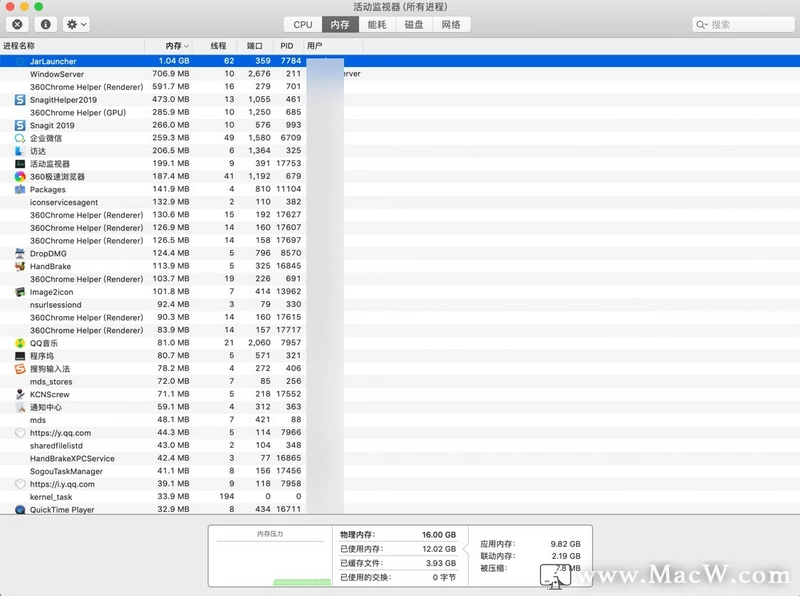
Task: Sort by the 用户 column header
Action: pyautogui.click(x=333, y=46)
